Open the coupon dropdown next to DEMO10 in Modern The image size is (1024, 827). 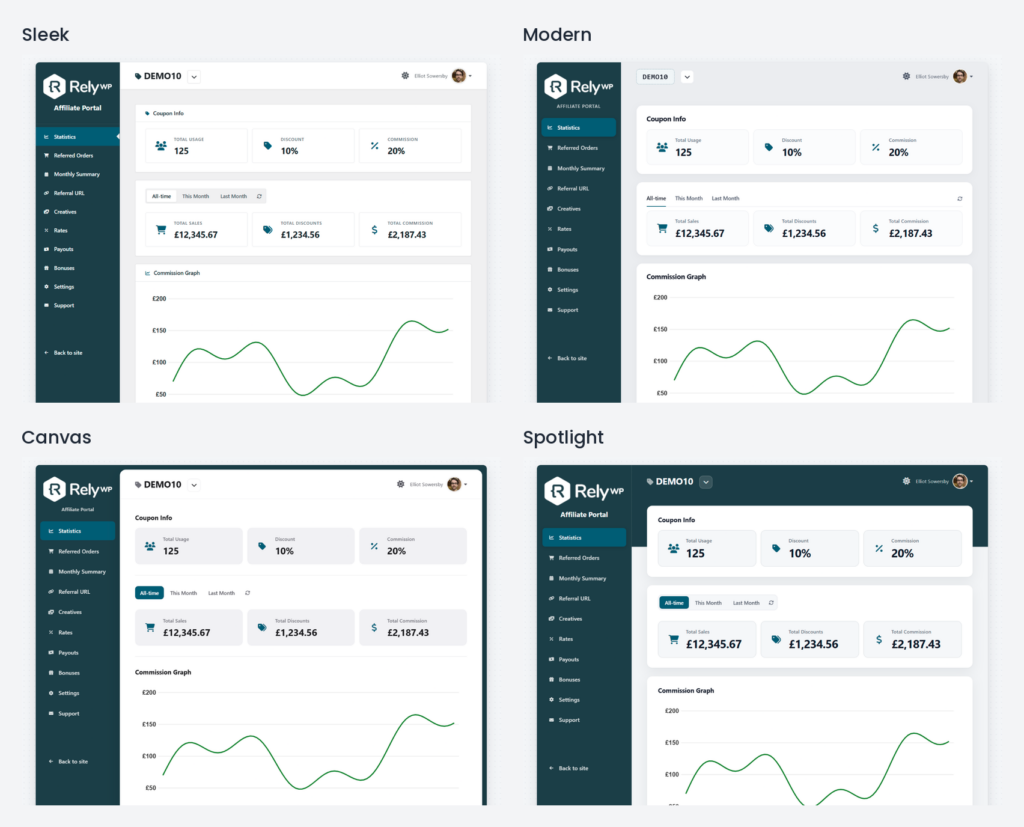(x=687, y=77)
